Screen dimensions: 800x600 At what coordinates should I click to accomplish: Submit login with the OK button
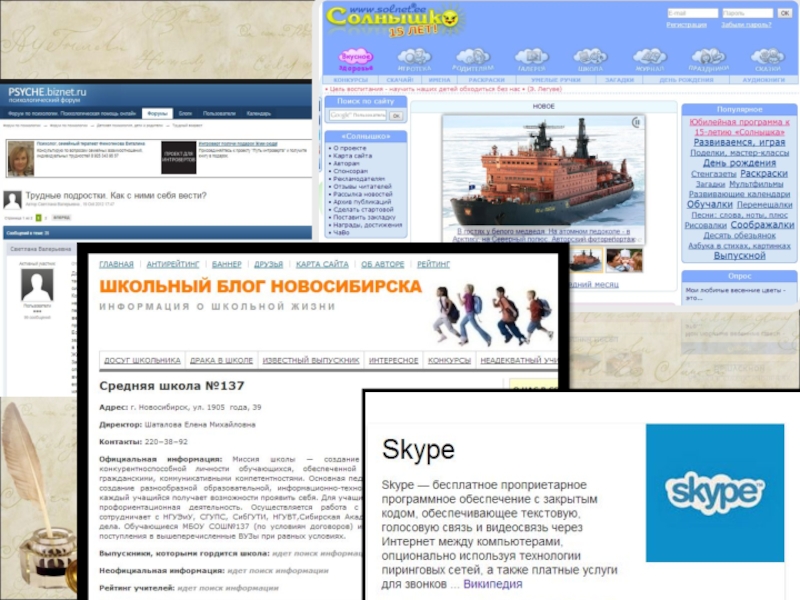(785, 13)
